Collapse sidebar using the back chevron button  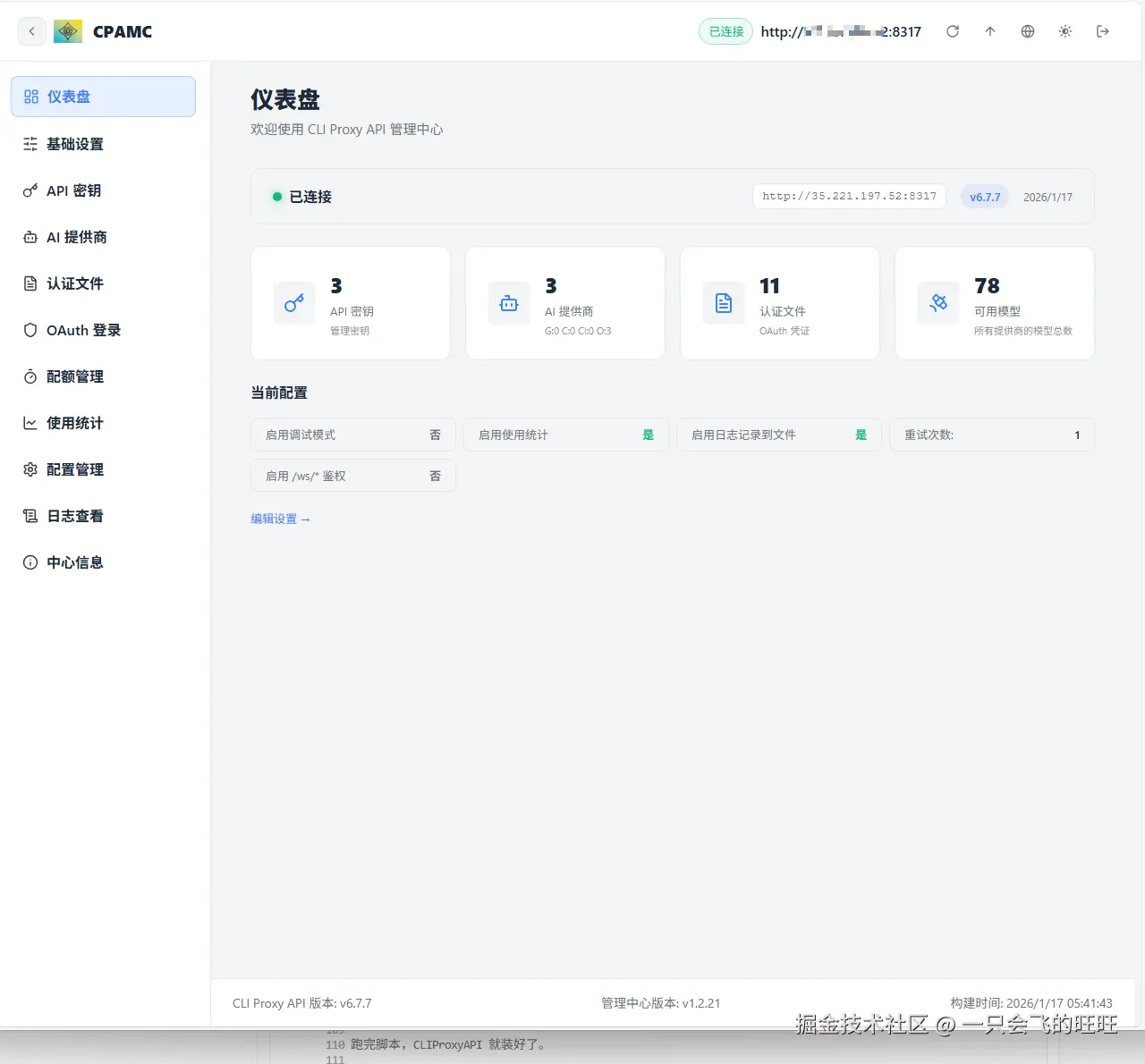coord(32,31)
